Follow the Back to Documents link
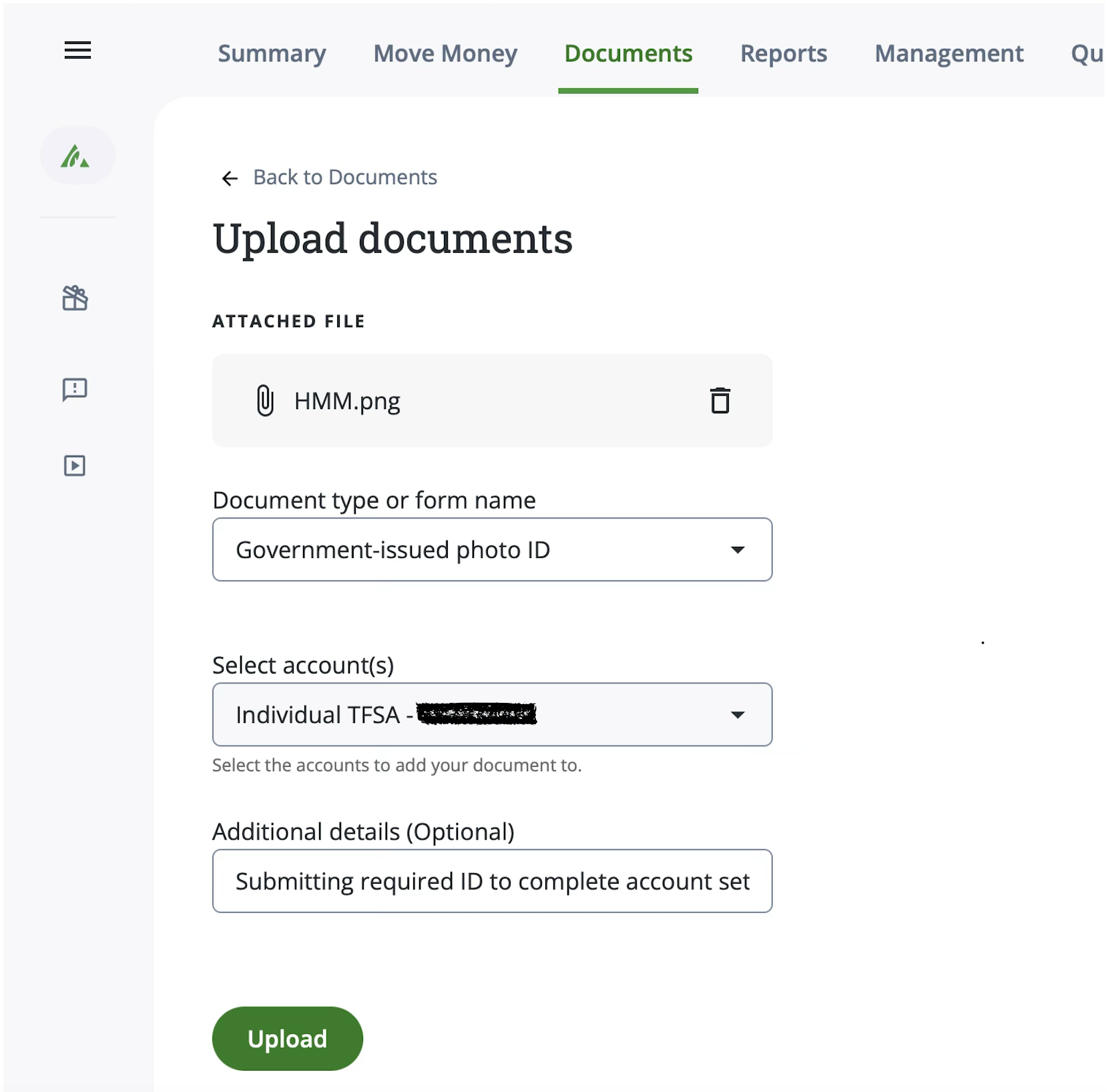 pos(345,178)
